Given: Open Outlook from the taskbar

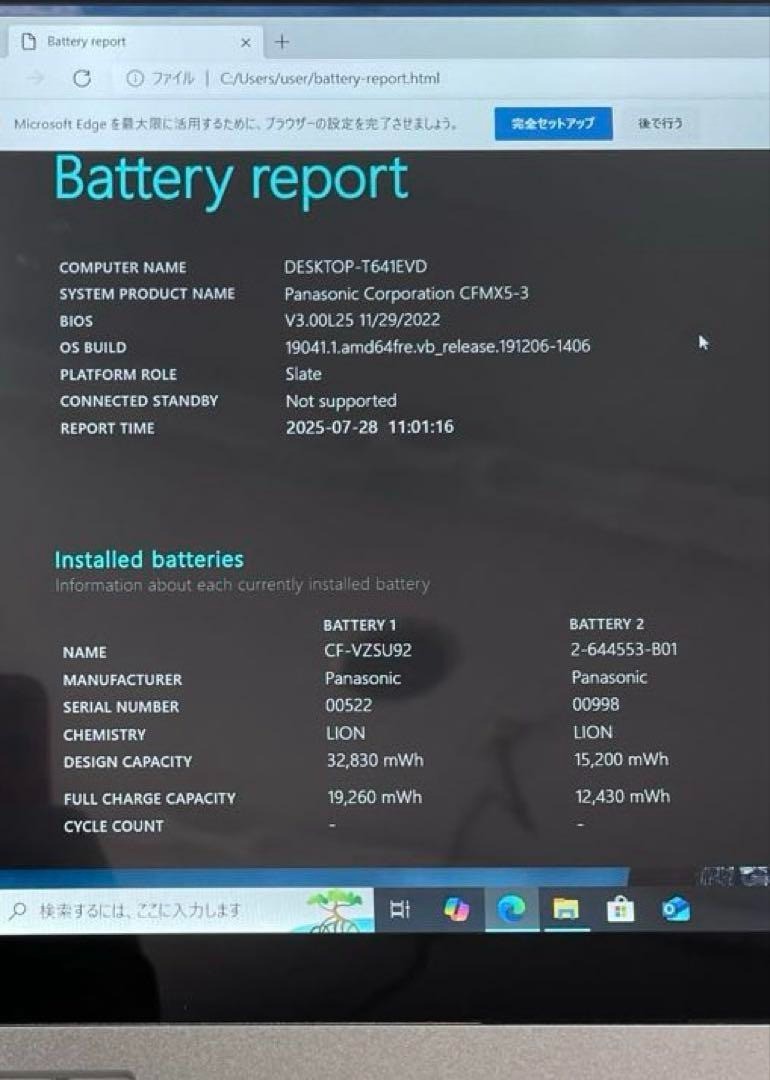Looking at the screenshot, I should pos(675,909).
